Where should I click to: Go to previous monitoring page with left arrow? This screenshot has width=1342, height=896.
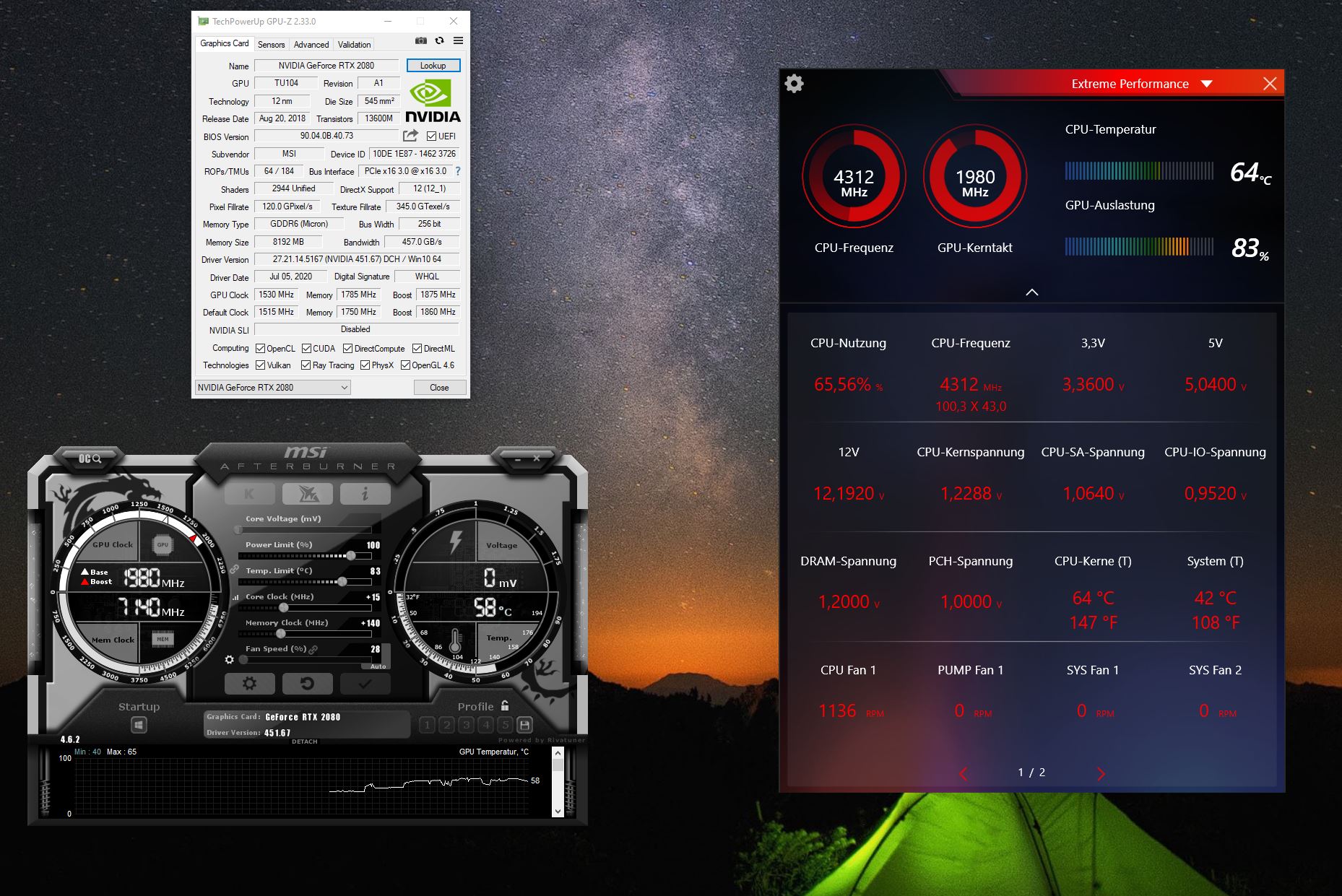coord(964,774)
